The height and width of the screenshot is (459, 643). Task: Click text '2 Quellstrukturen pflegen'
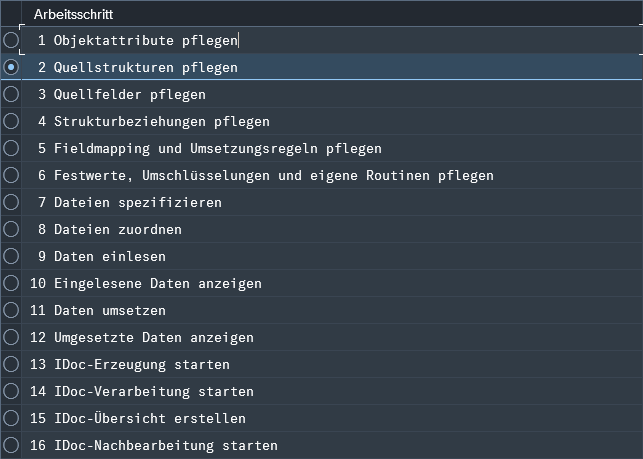[x=138, y=68]
